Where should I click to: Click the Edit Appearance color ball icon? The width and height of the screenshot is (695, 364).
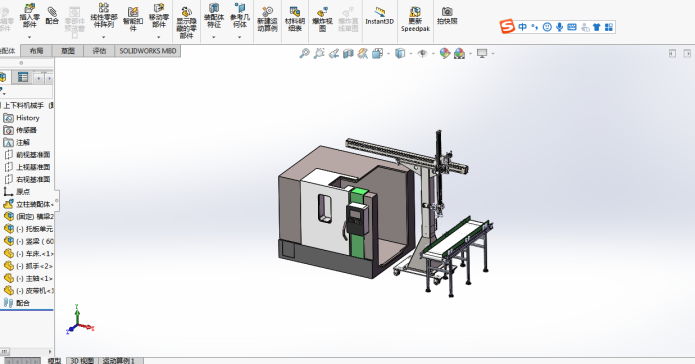445,54
